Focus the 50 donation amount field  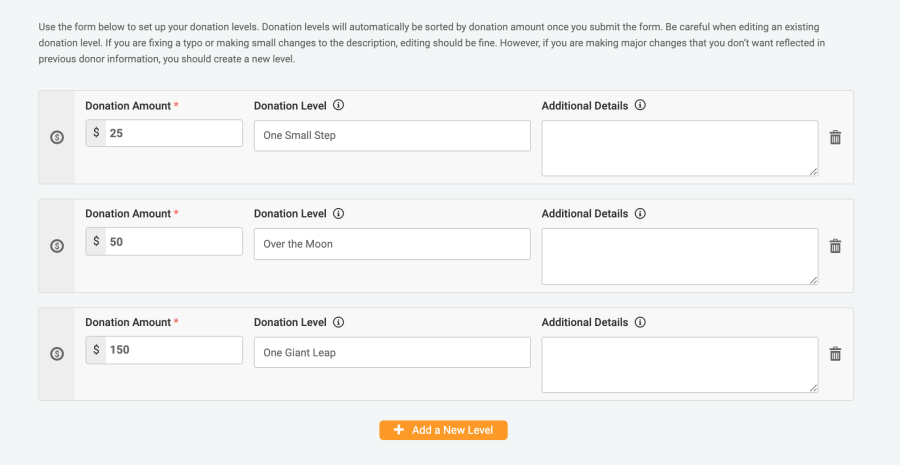(173, 242)
